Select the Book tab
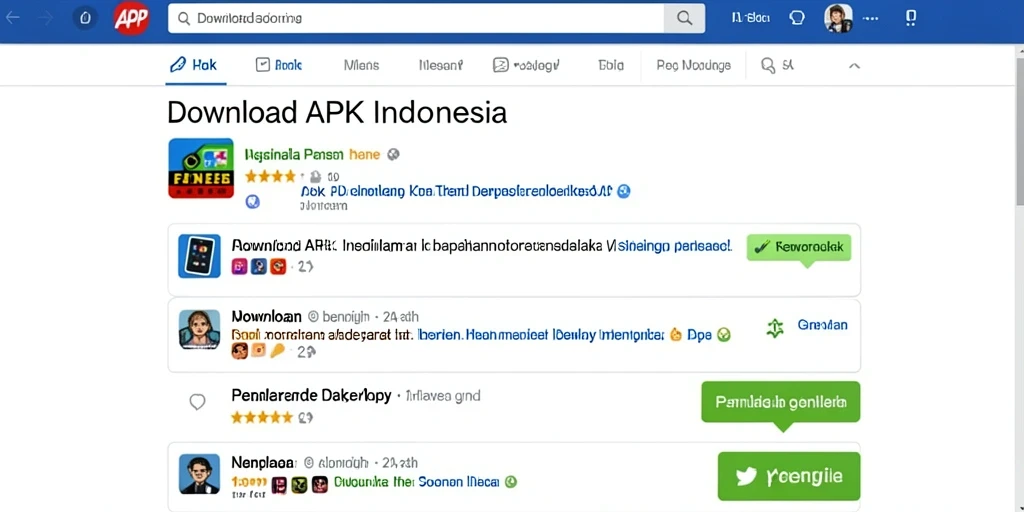 pyautogui.click(x=279, y=65)
